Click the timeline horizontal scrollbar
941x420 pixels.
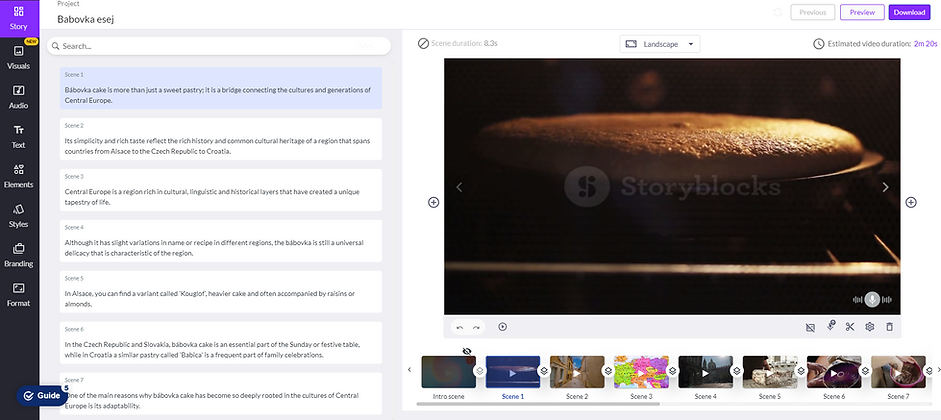tap(538, 404)
